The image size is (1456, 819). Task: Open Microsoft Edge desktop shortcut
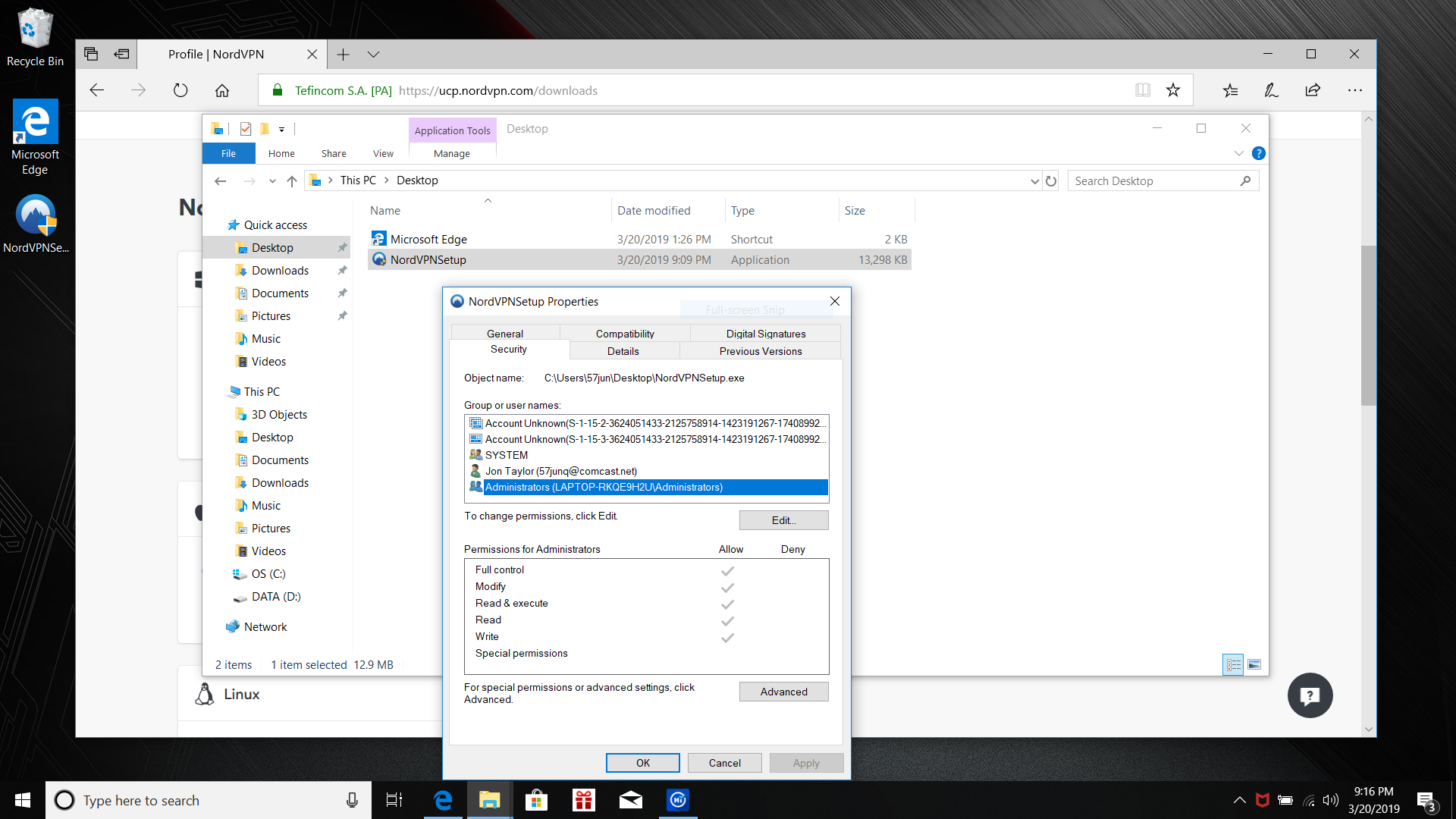[x=35, y=138]
